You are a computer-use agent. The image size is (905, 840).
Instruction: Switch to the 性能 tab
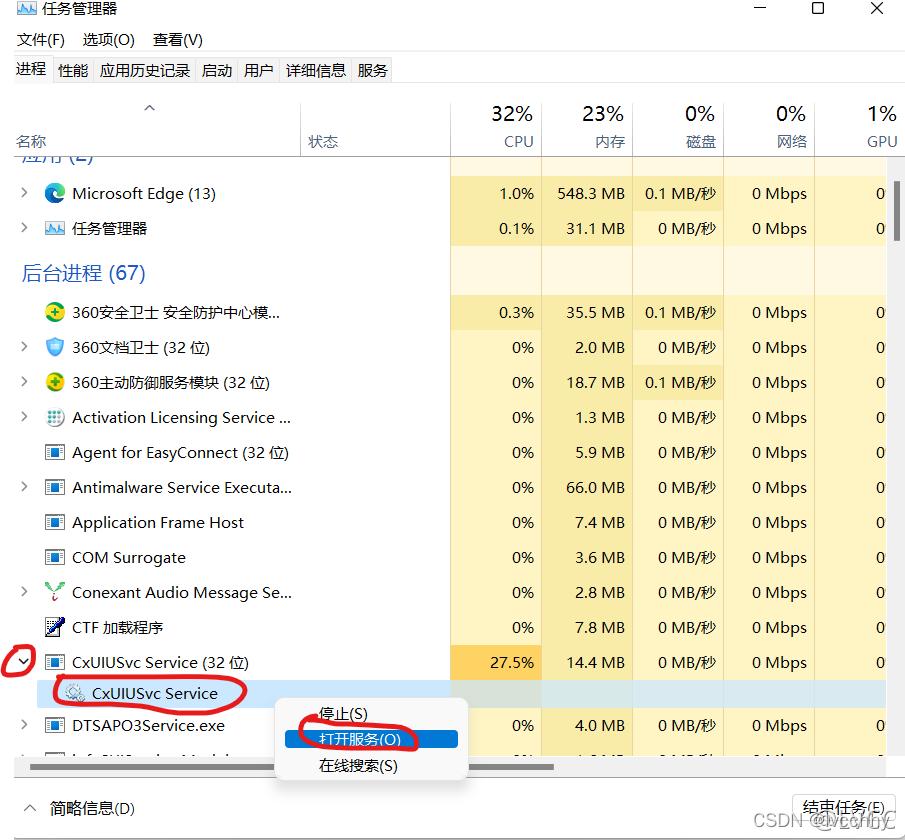(73, 70)
